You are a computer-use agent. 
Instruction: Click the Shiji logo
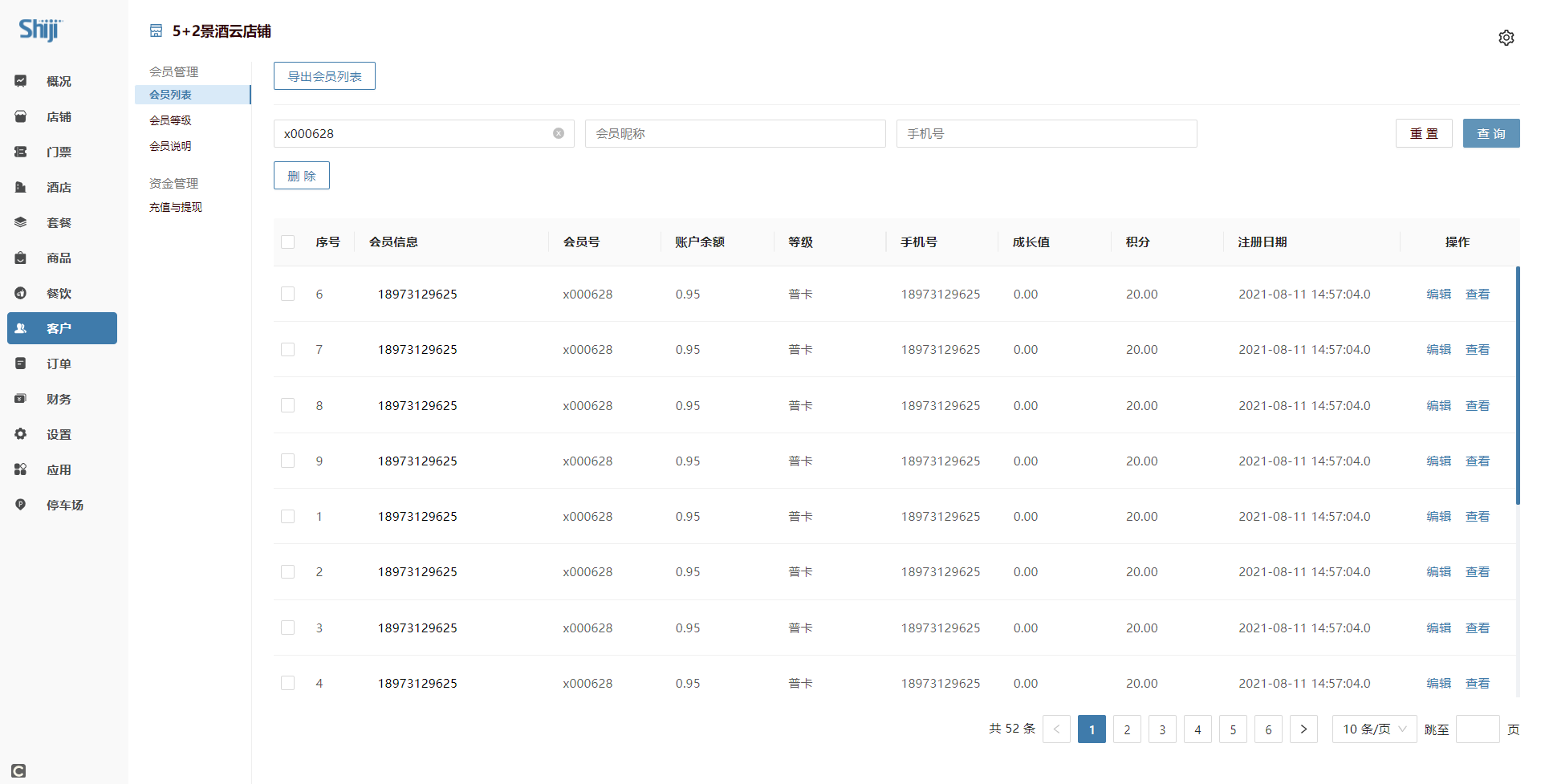pos(40,30)
